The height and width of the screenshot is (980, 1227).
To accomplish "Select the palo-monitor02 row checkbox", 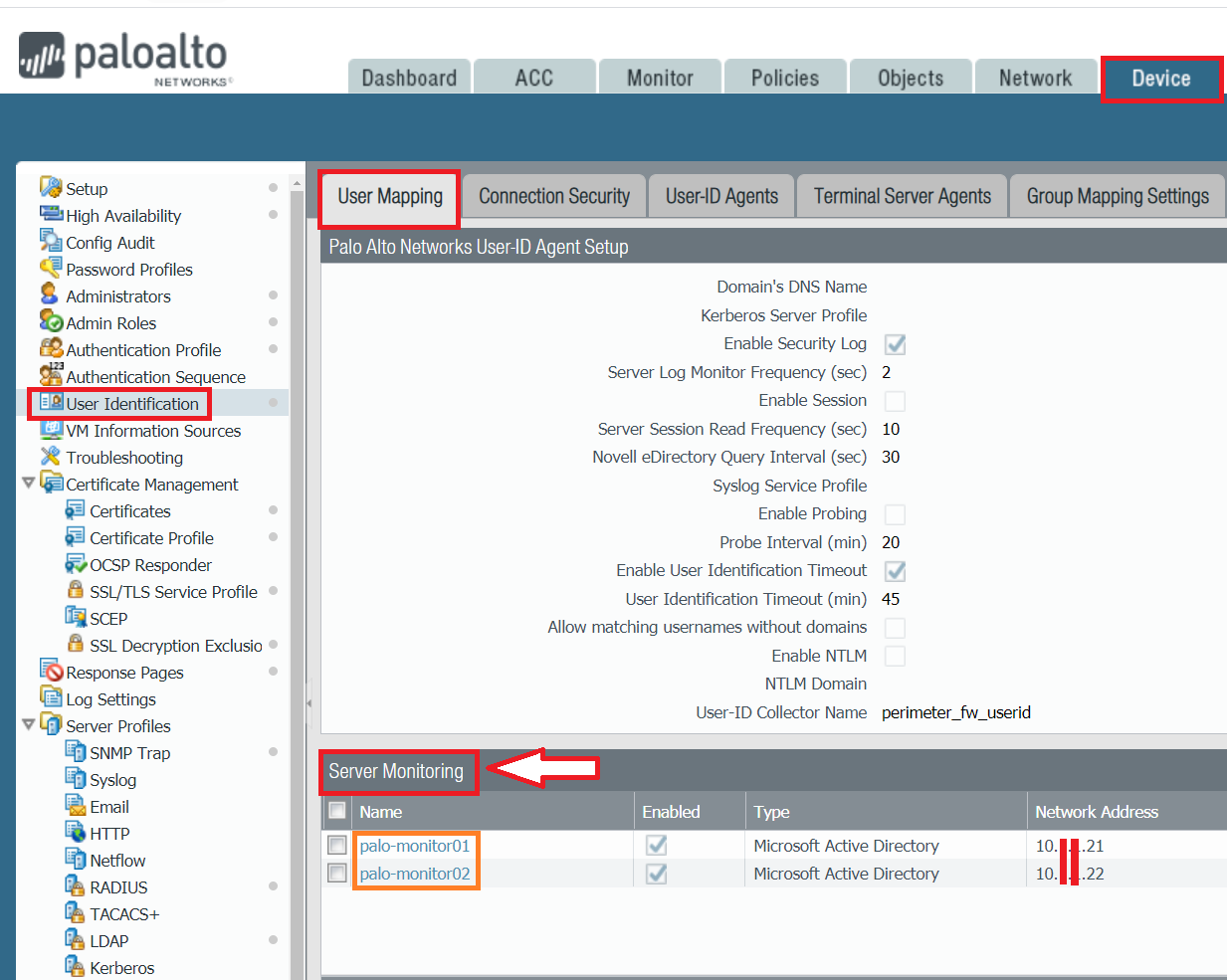I will (337, 873).
